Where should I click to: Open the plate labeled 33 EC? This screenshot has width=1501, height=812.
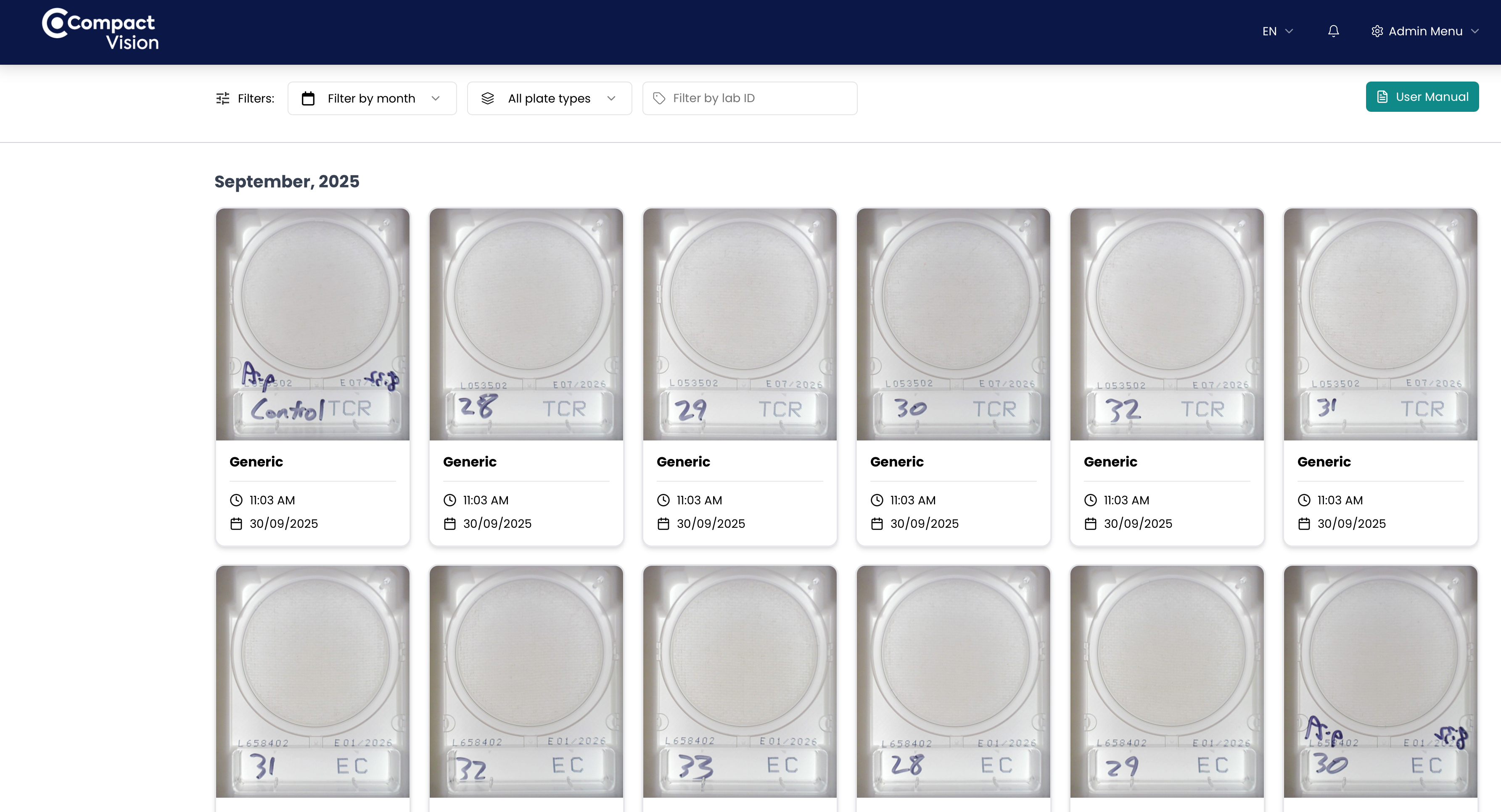point(740,680)
